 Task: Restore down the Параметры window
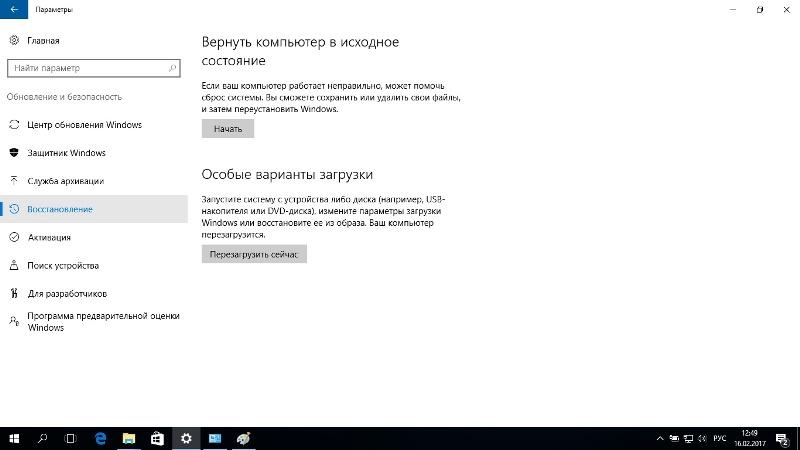tap(760, 9)
